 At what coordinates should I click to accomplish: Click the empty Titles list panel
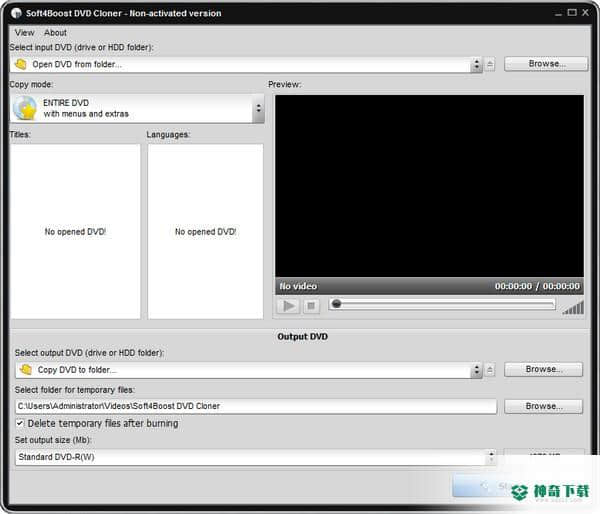point(75,231)
